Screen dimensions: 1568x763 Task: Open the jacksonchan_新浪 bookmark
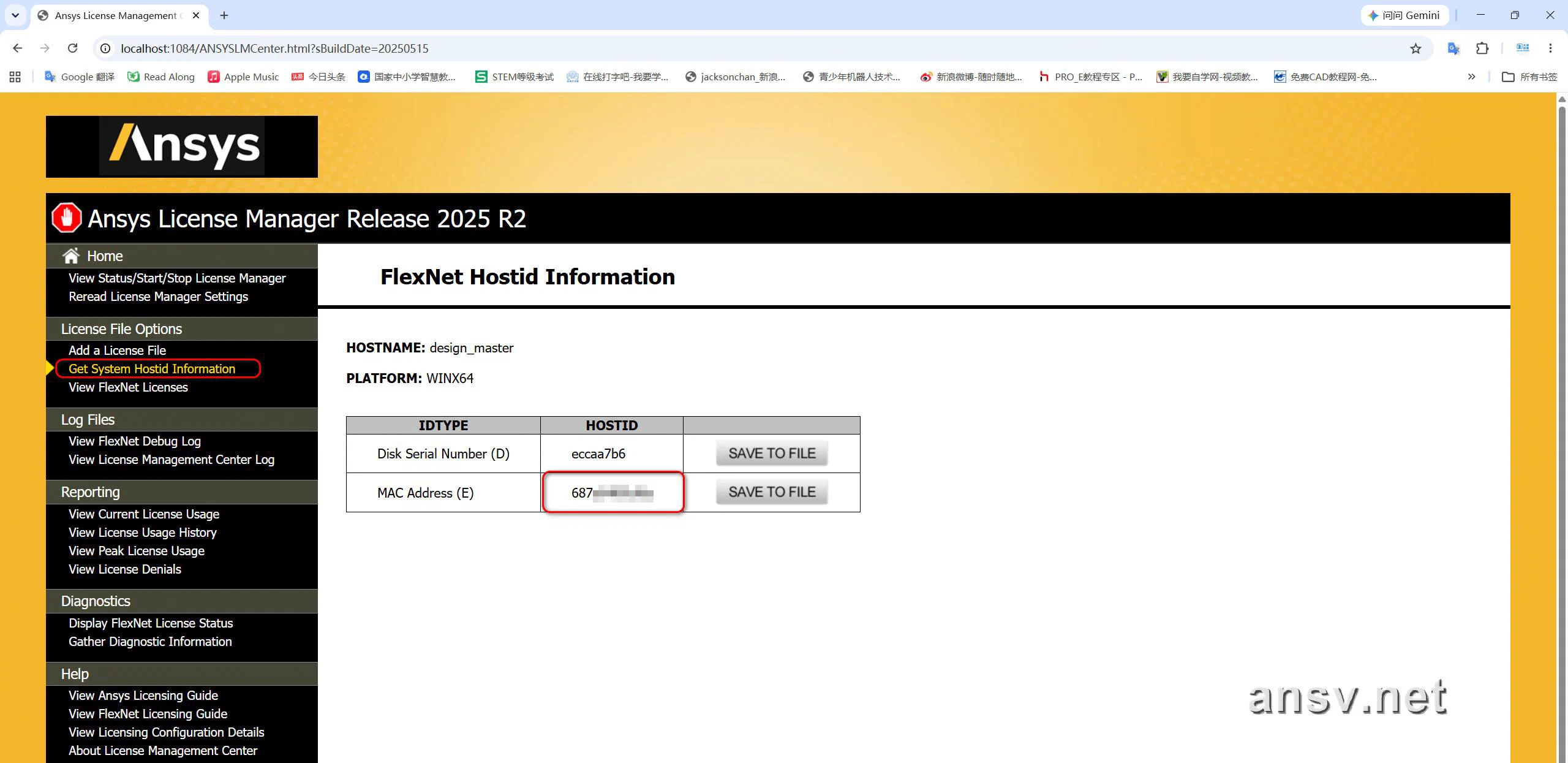tap(735, 77)
